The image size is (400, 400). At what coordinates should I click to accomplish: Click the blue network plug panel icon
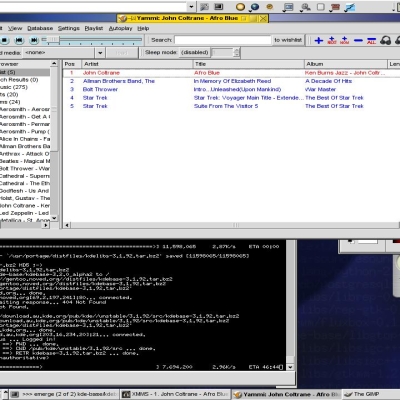click(350, 7)
